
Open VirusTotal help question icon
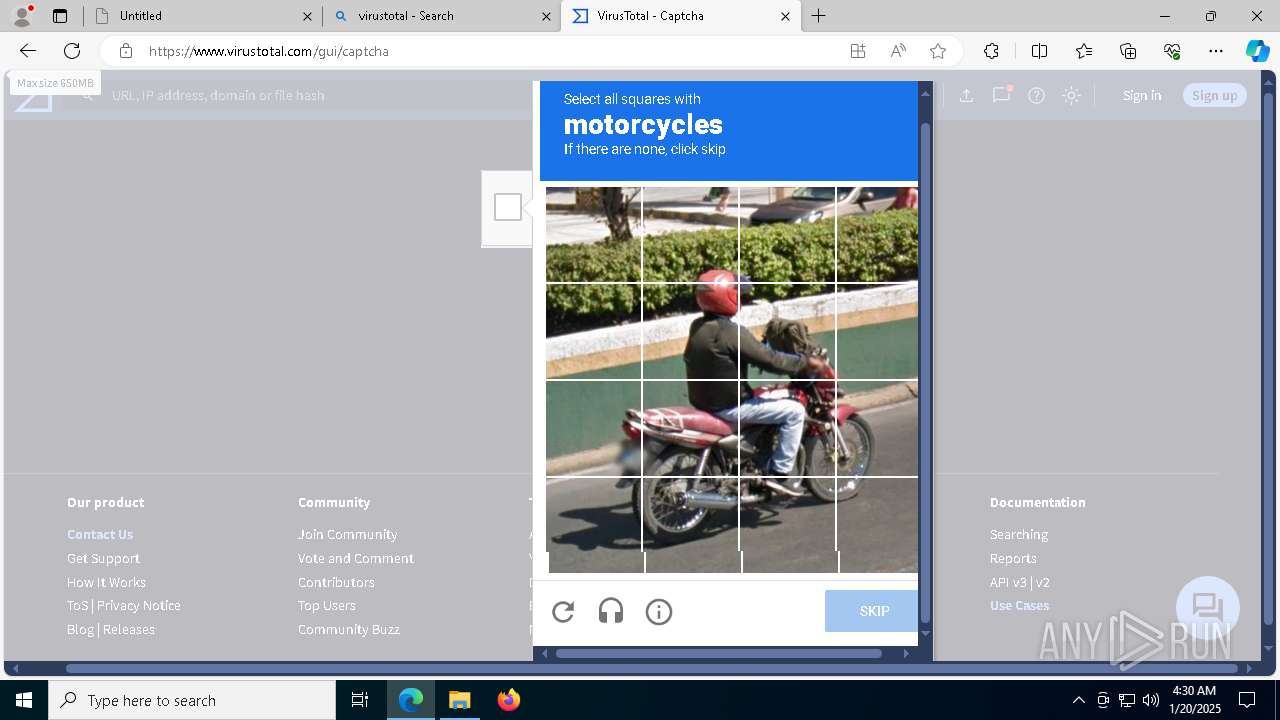(x=1037, y=96)
